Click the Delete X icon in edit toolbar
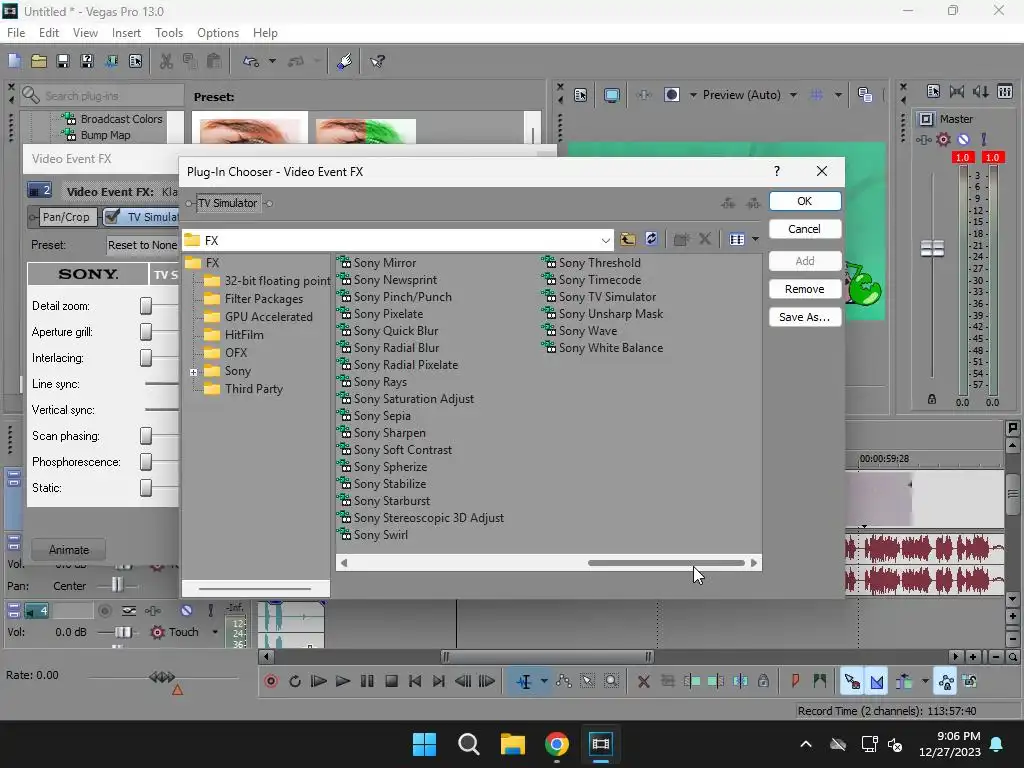Viewport: 1024px width, 768px height. pyautogui.click(x=643, y=681)
